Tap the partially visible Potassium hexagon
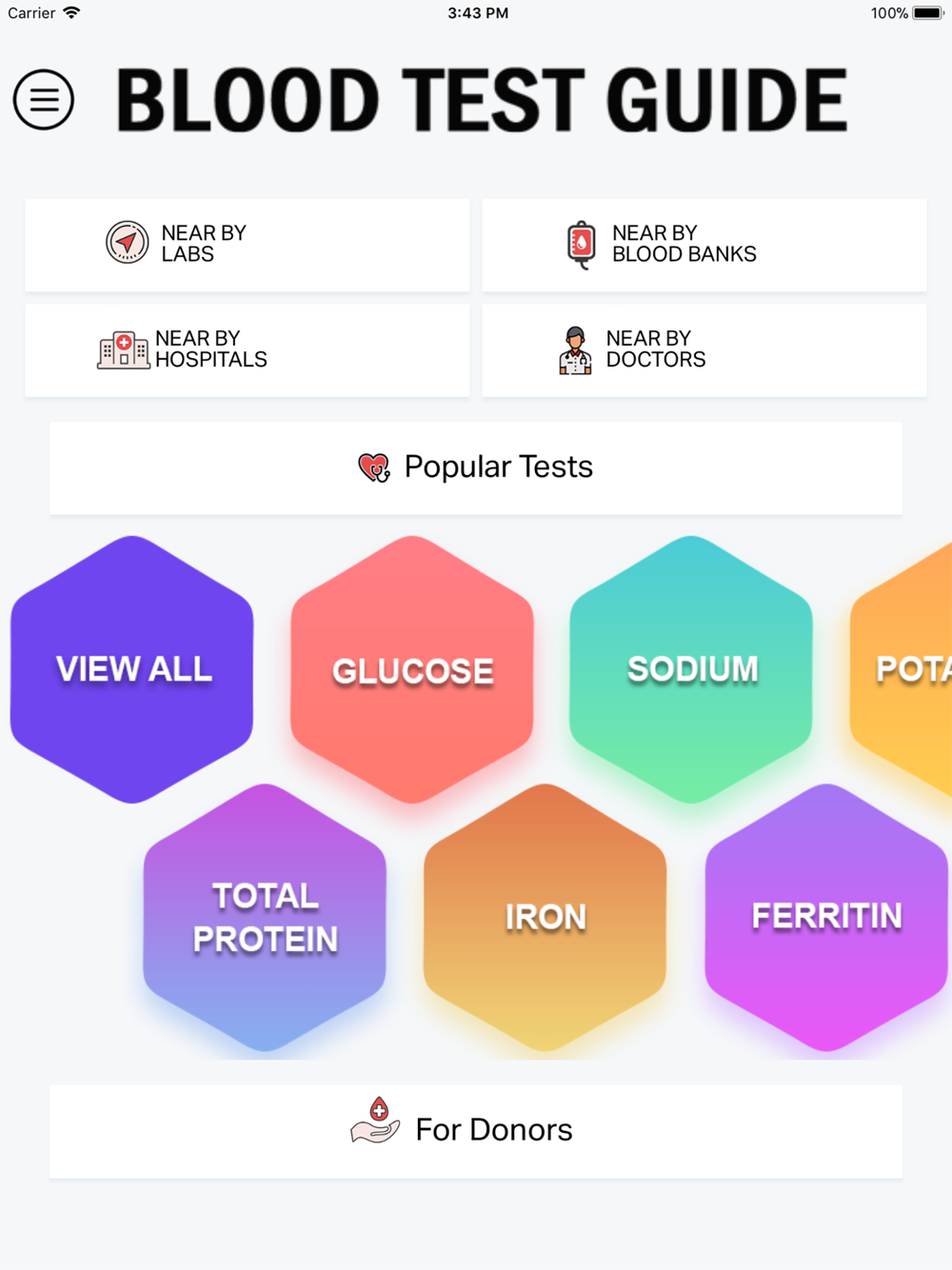The height and width of the screenshot is (1270, 952). point(902,669)
